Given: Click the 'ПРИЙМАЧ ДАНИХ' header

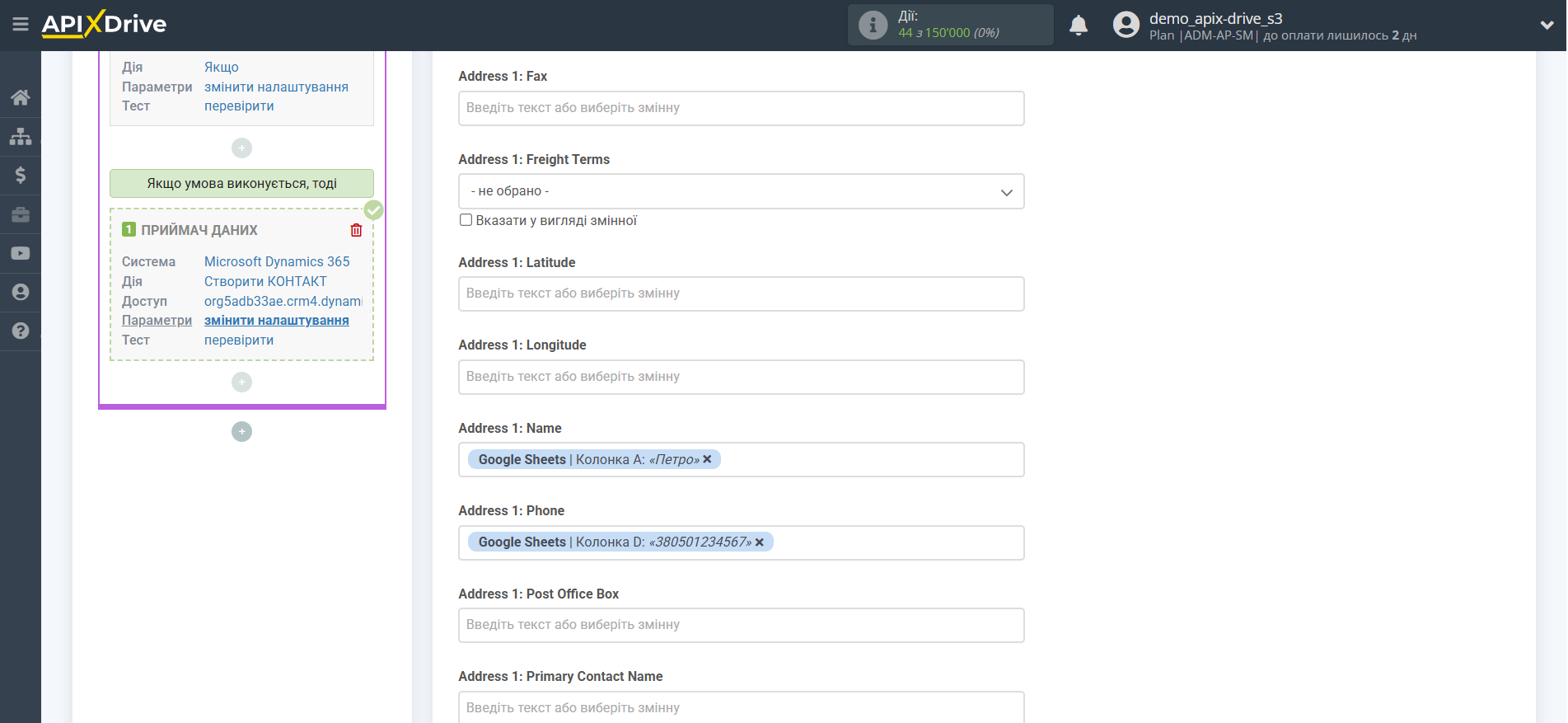Looking at the screenshot, I should tap(199, 230).
